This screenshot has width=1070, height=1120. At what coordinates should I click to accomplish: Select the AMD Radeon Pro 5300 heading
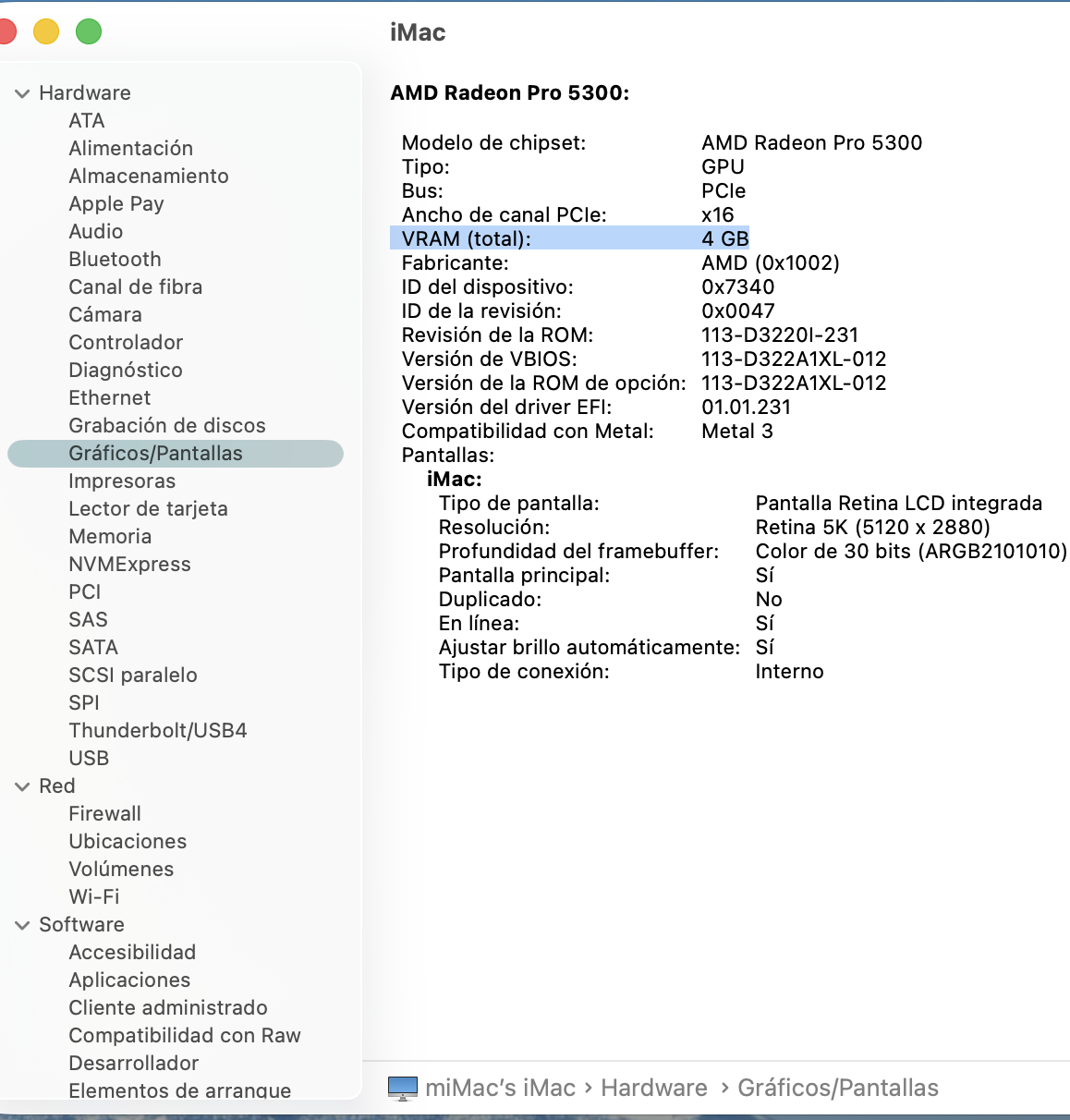(509, 93)
